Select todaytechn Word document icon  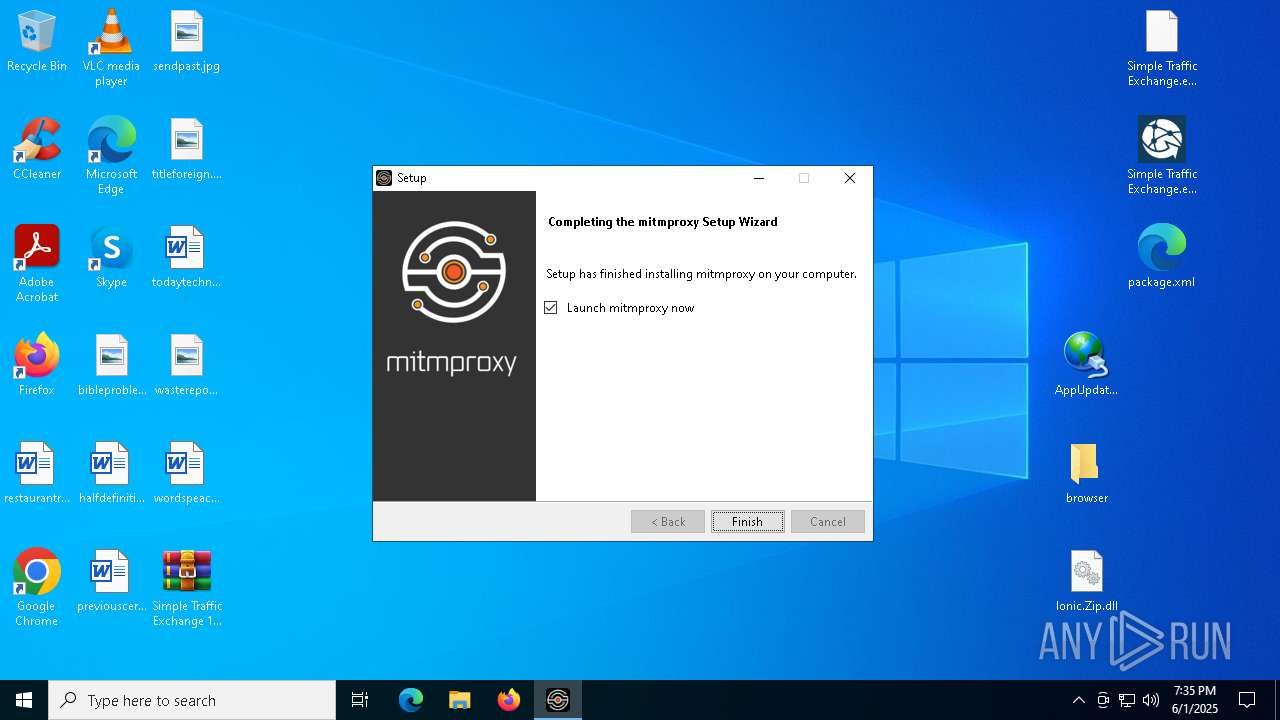coord(186,257)
